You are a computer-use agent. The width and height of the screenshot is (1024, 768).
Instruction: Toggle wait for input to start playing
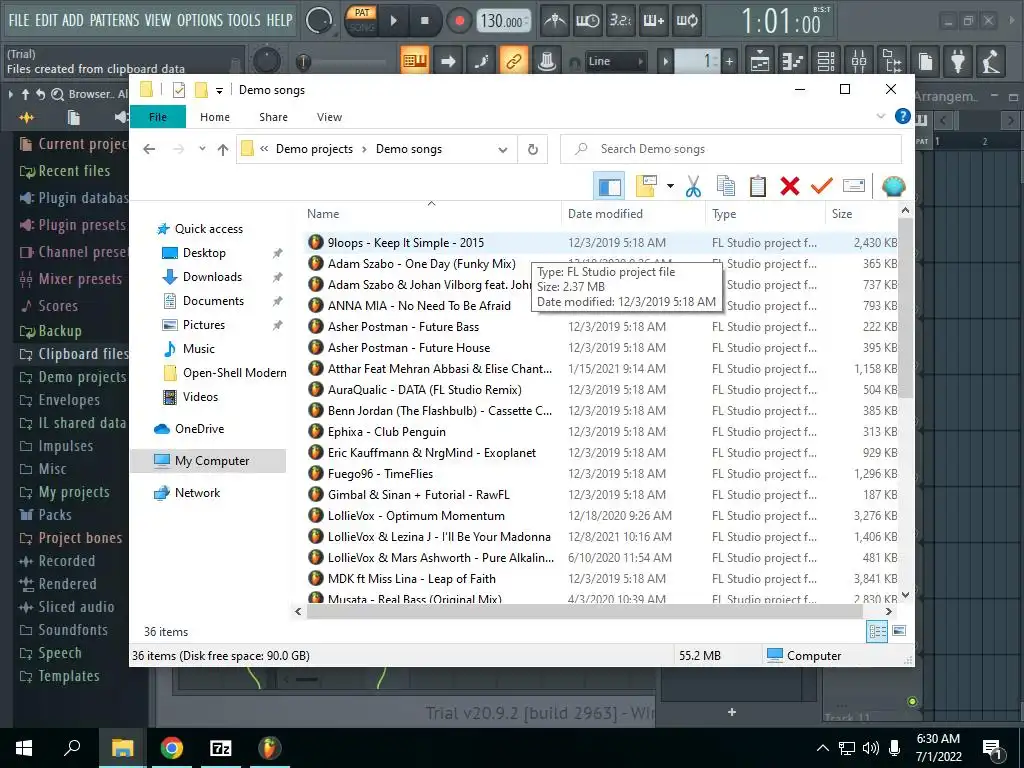click(587, 21)
